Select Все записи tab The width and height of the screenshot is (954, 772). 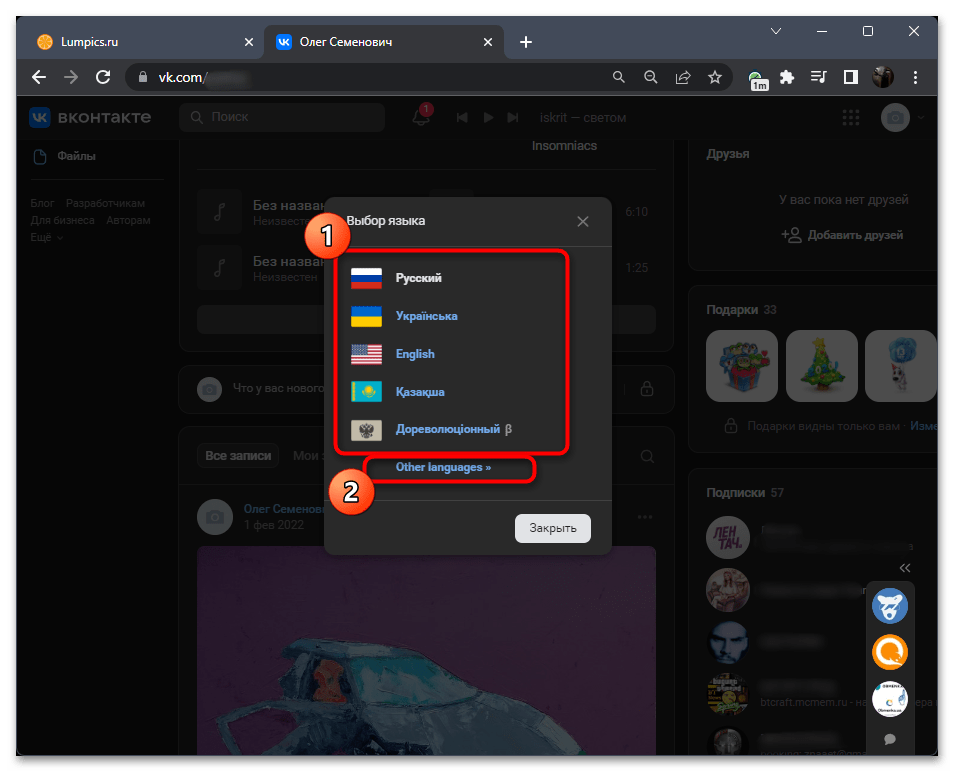click(238, 456)
